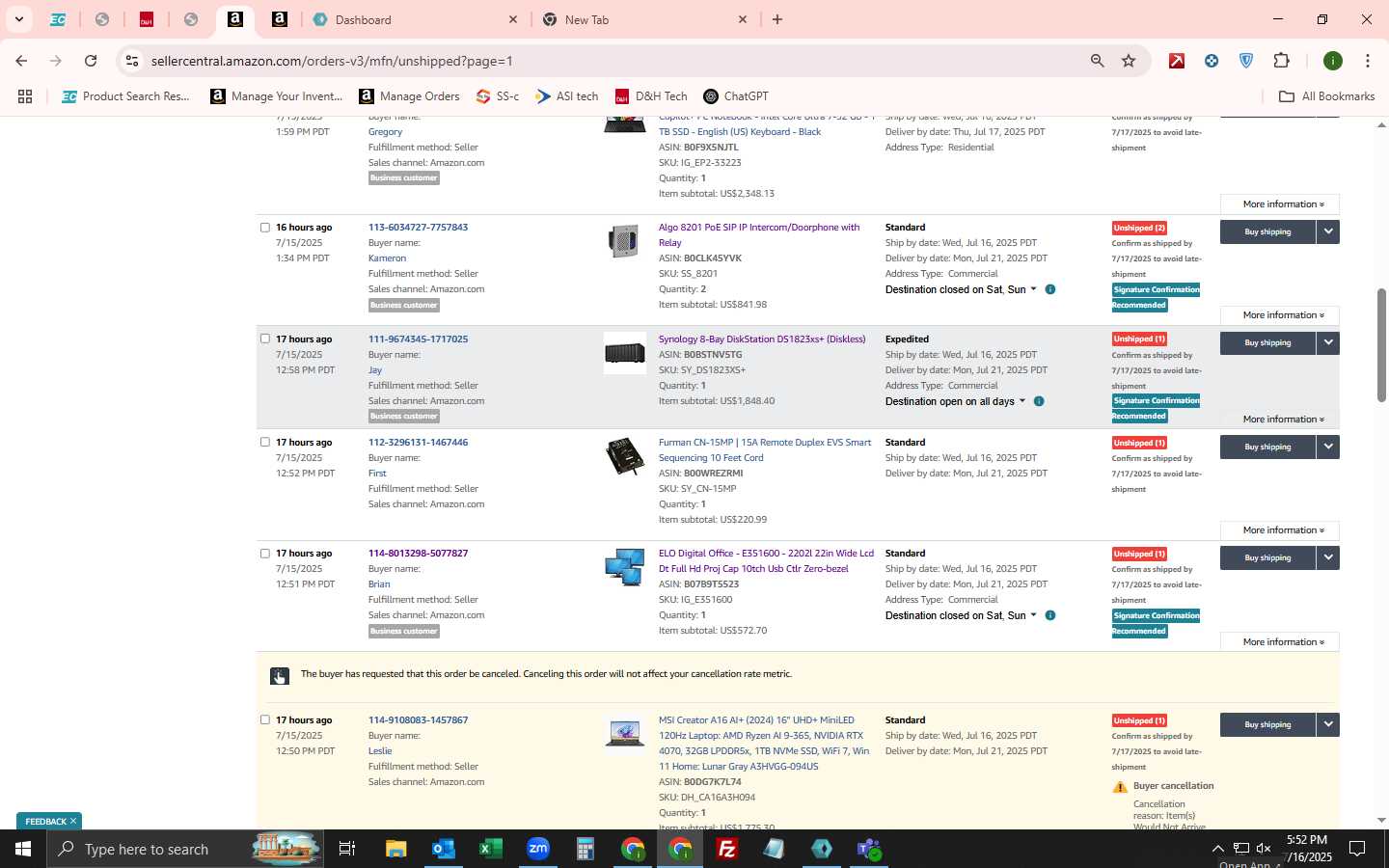Open ASI tech bookmark
This screenshot has height=868, width=1389.
[x=567, y=96]
